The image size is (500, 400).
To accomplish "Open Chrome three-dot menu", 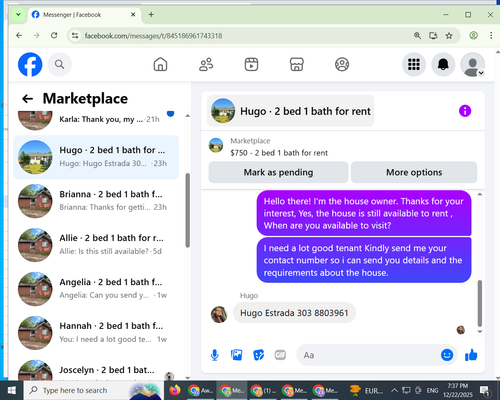I will coord(491,35).
